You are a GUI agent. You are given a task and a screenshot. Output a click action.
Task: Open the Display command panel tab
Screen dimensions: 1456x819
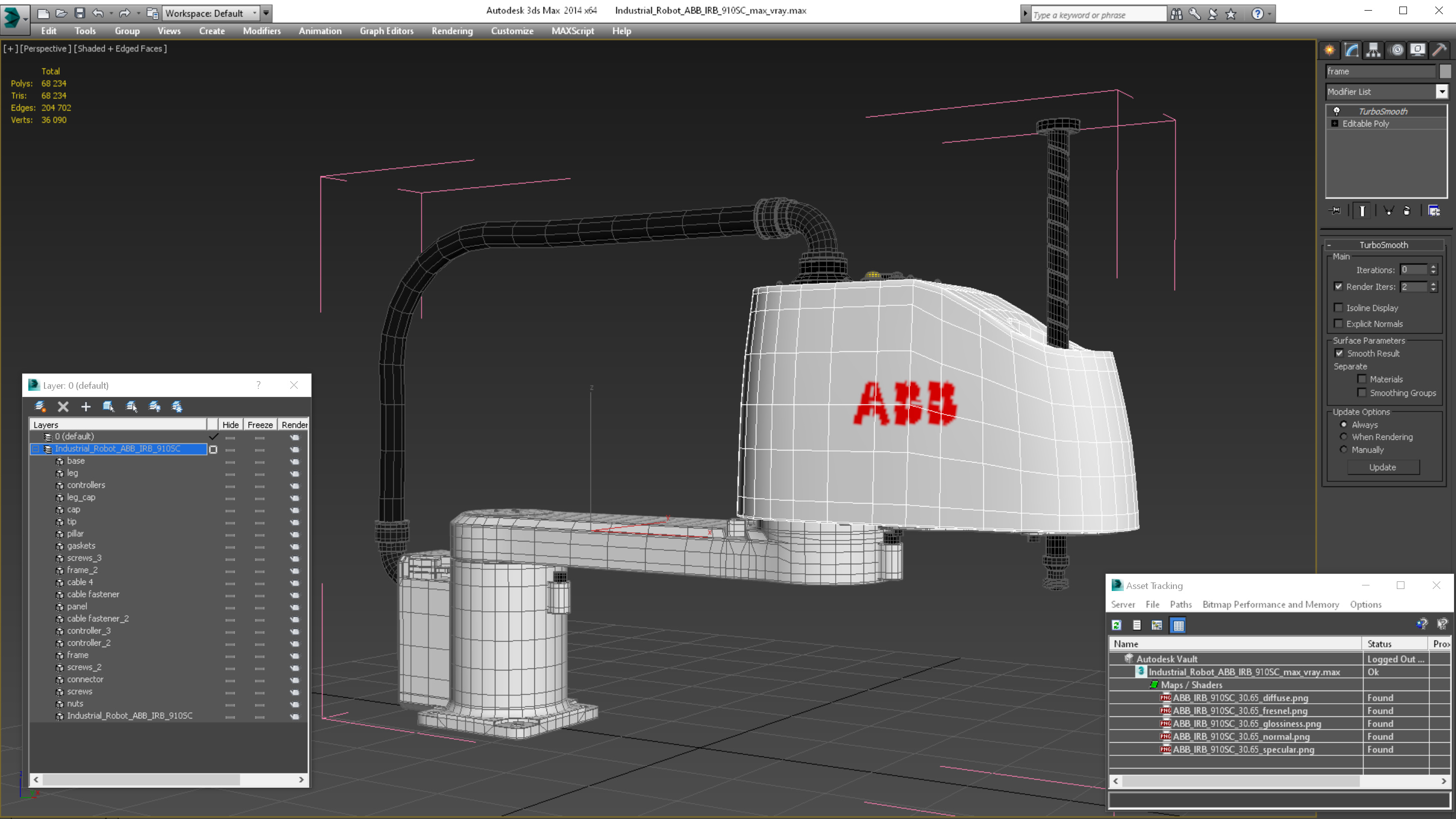[x=1418, y=51]
